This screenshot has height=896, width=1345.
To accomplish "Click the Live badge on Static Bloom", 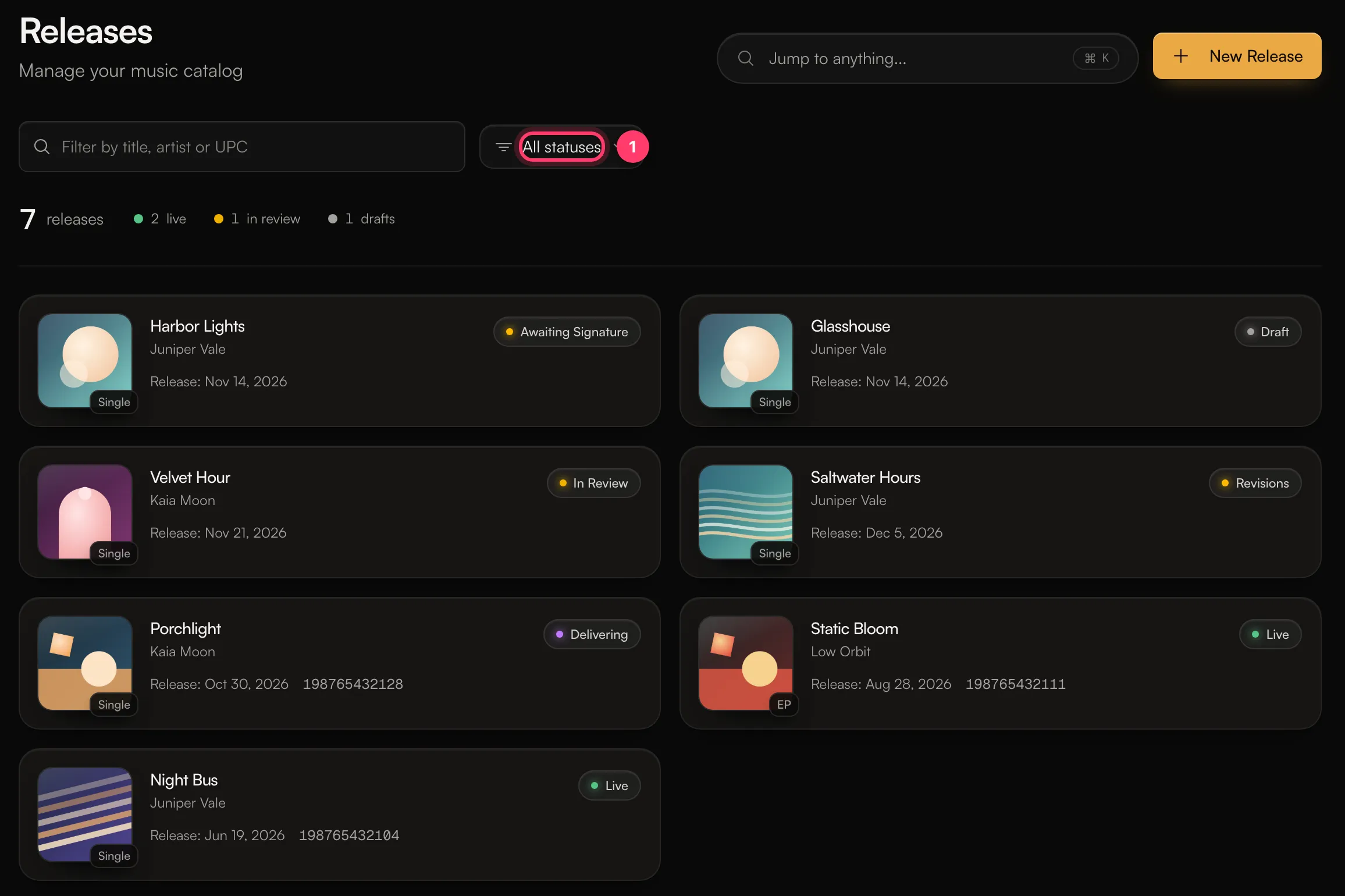I will tap(1271, 634).
